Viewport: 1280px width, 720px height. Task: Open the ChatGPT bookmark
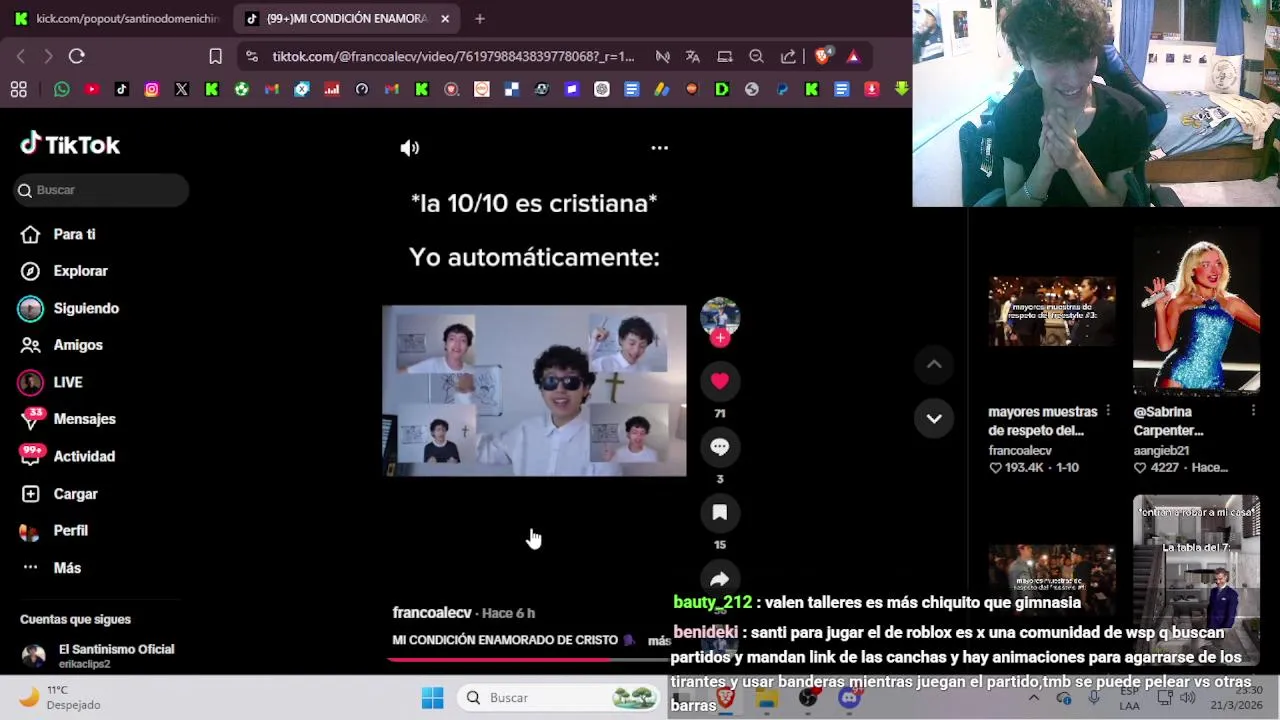click(x=602, y=90)
